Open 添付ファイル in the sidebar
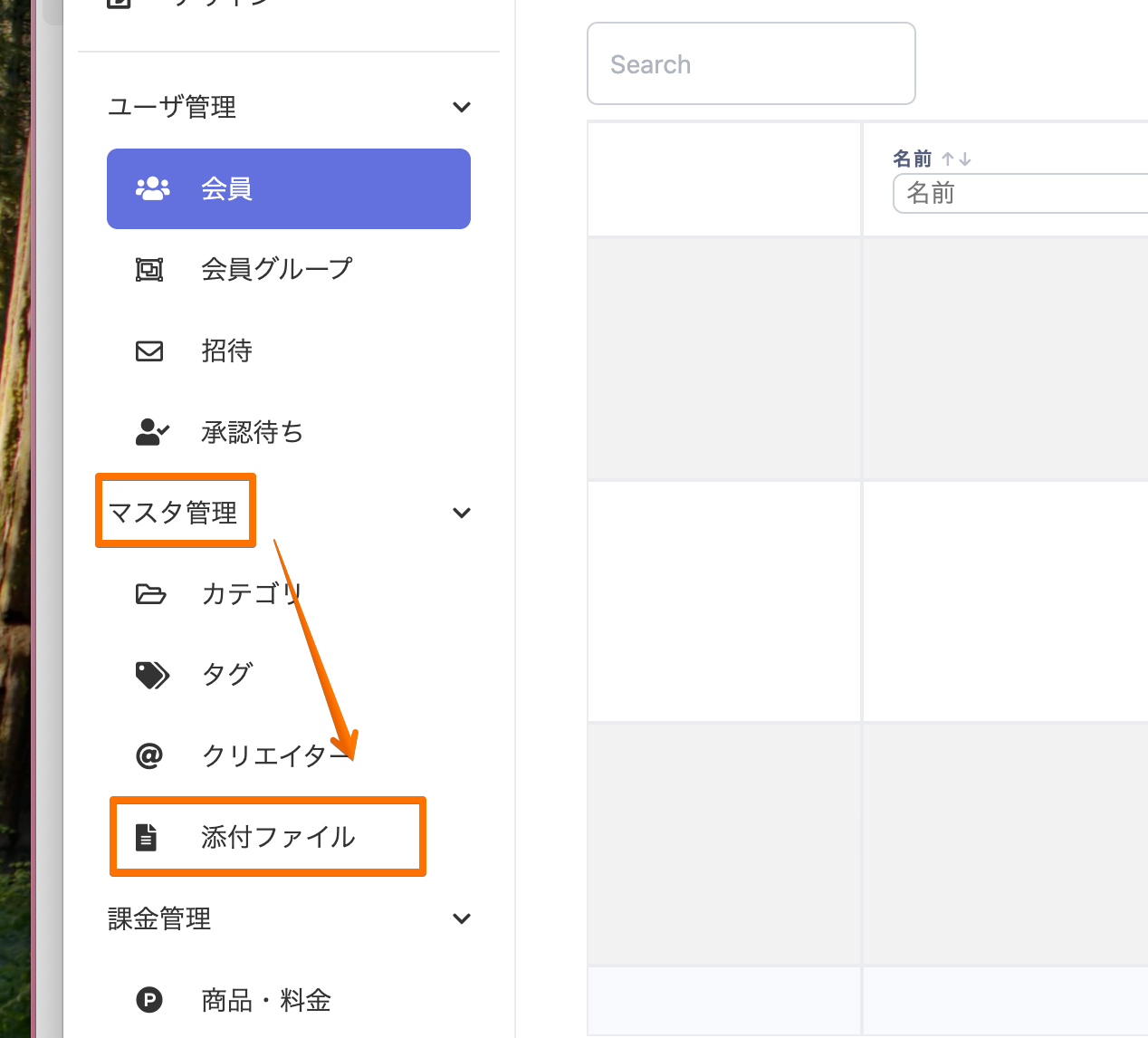 (278, 837)
